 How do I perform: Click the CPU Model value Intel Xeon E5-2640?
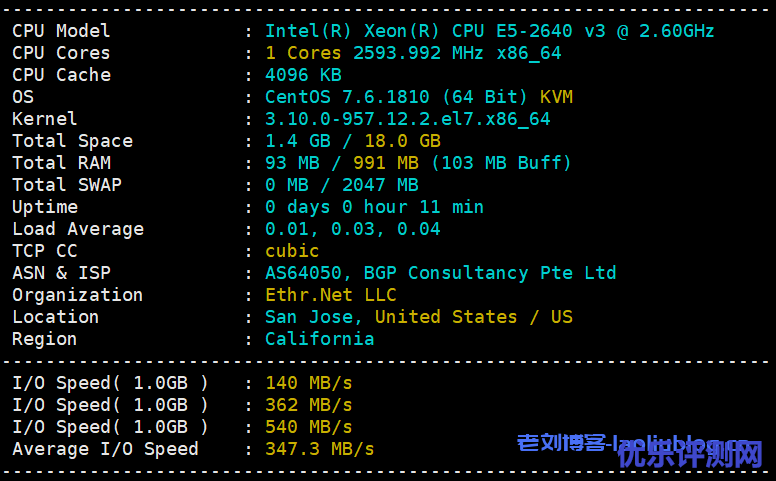coord(489,31)
